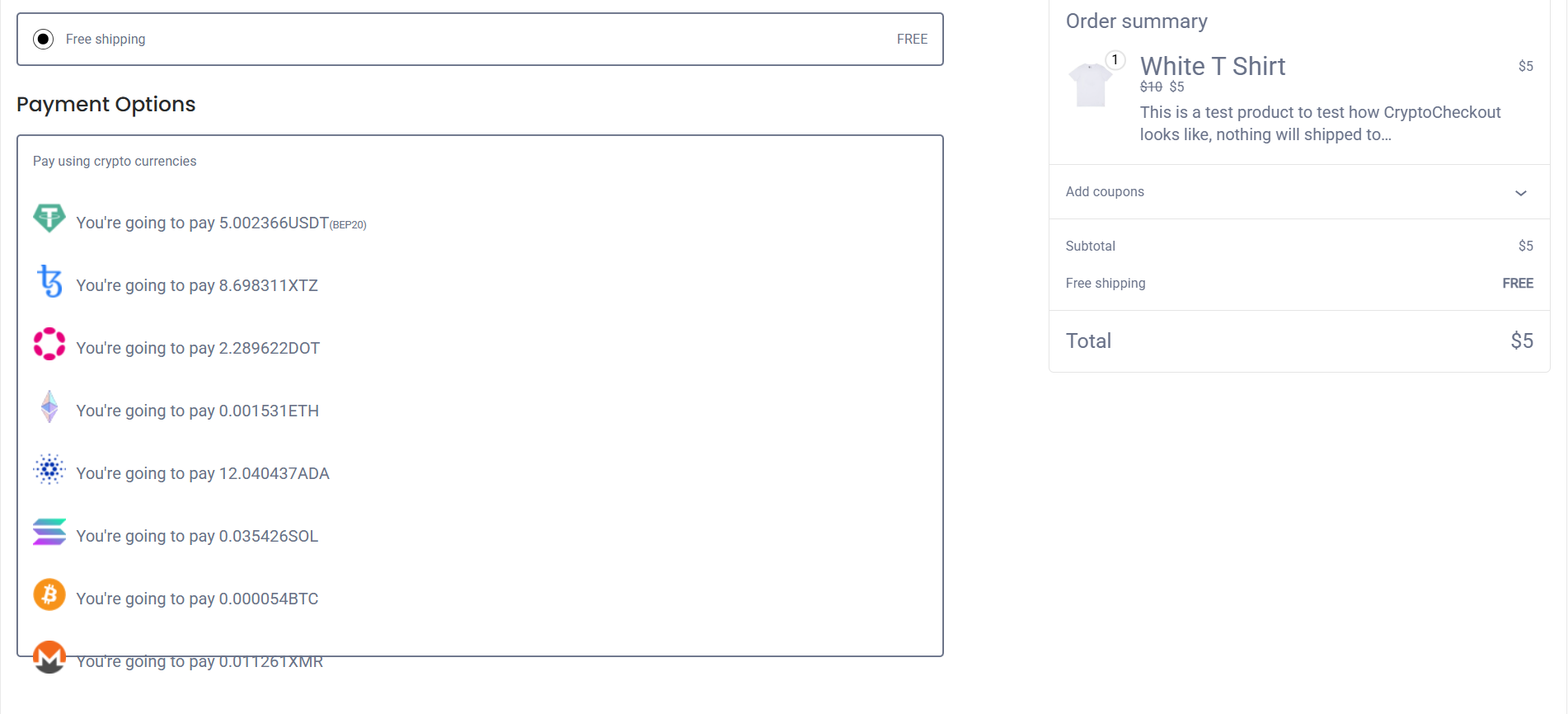The width and height of the screenshot is (1568, 714).
Task: Choose to pay 8.698311XTZ option
Action: click(x=197, y=286)
